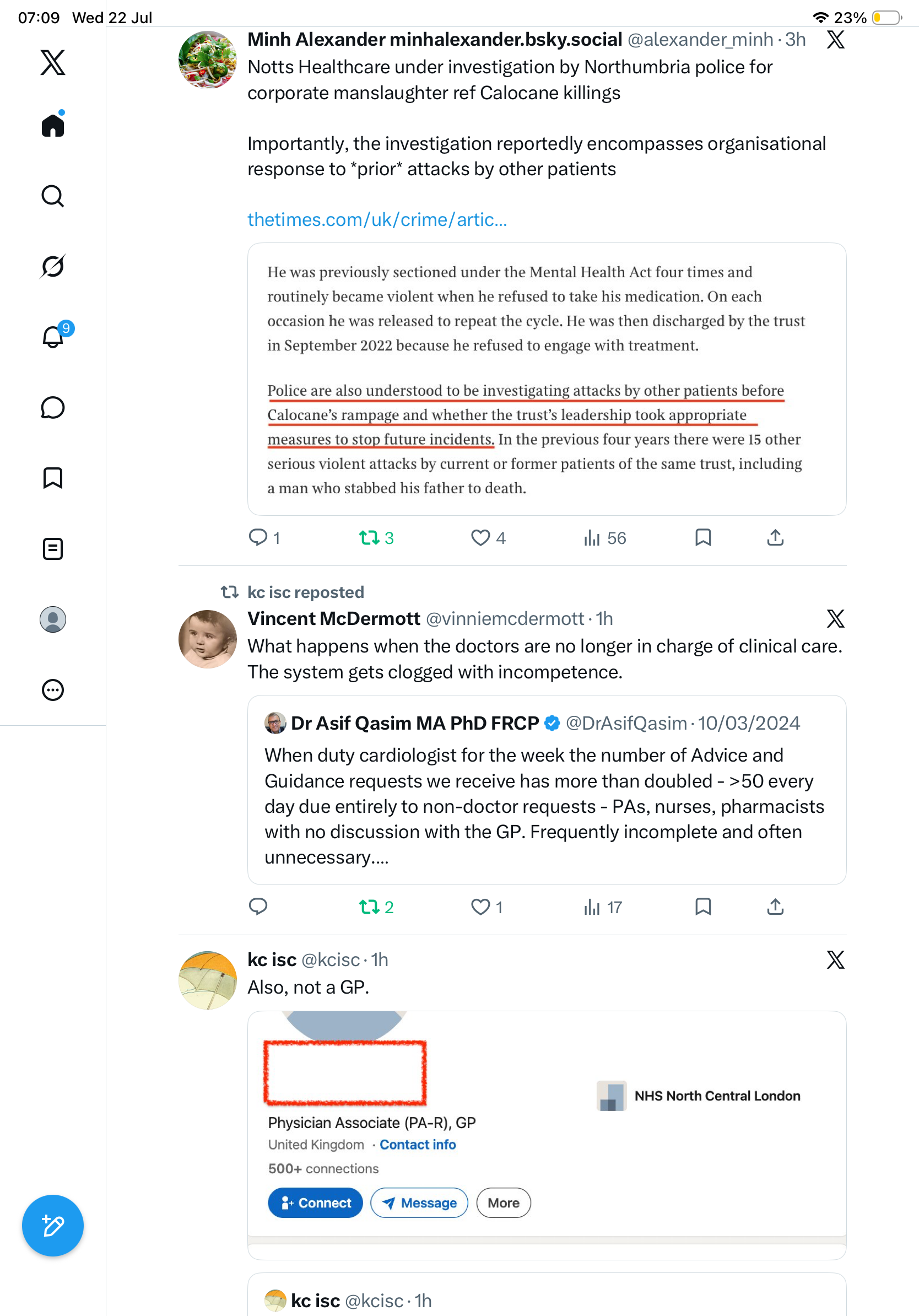The image size is (919, 1316).
Task: Open the Times article excerpt image
Action: 547,379
